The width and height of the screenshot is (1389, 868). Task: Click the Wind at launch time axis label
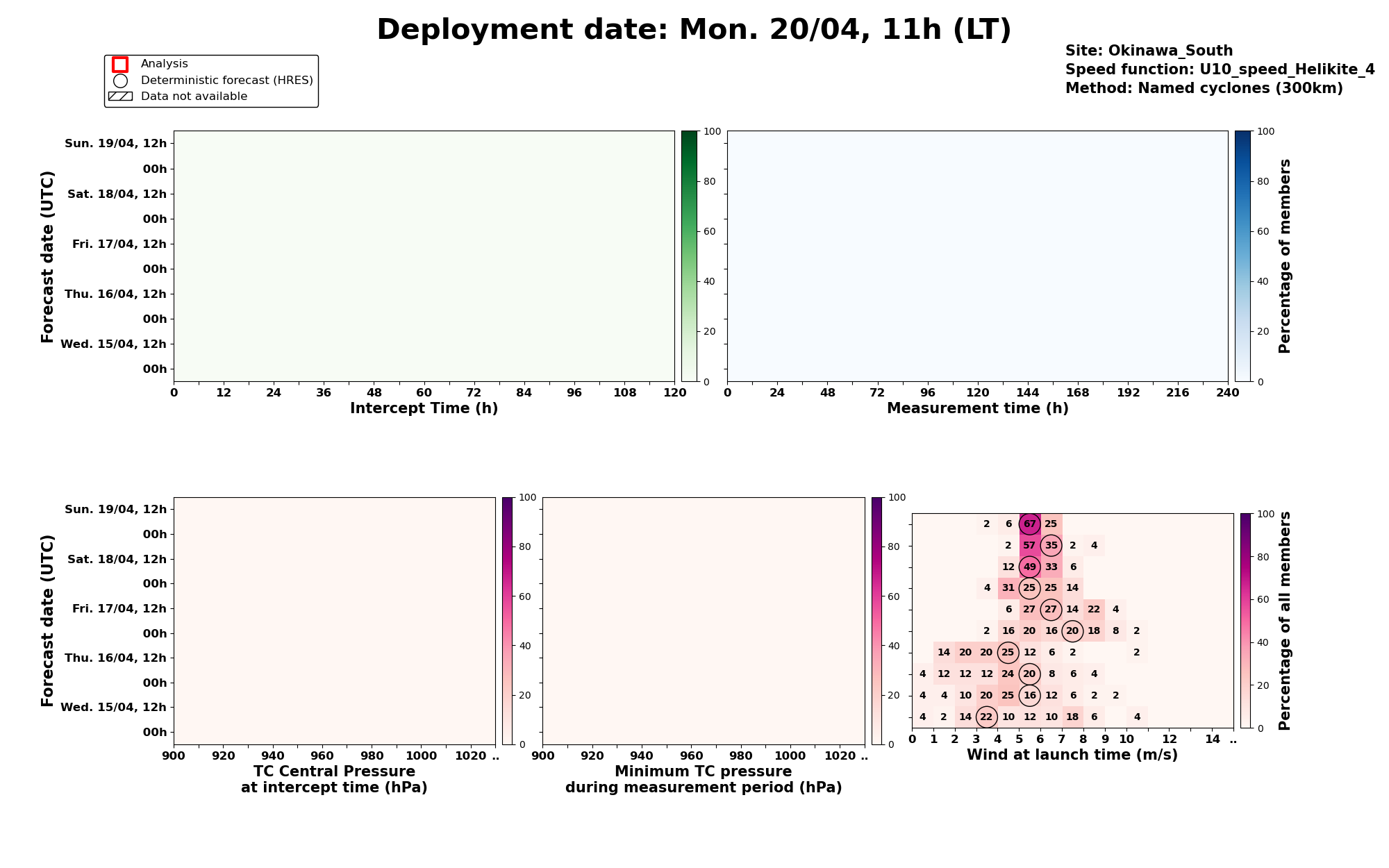(x=1072, y=755)
